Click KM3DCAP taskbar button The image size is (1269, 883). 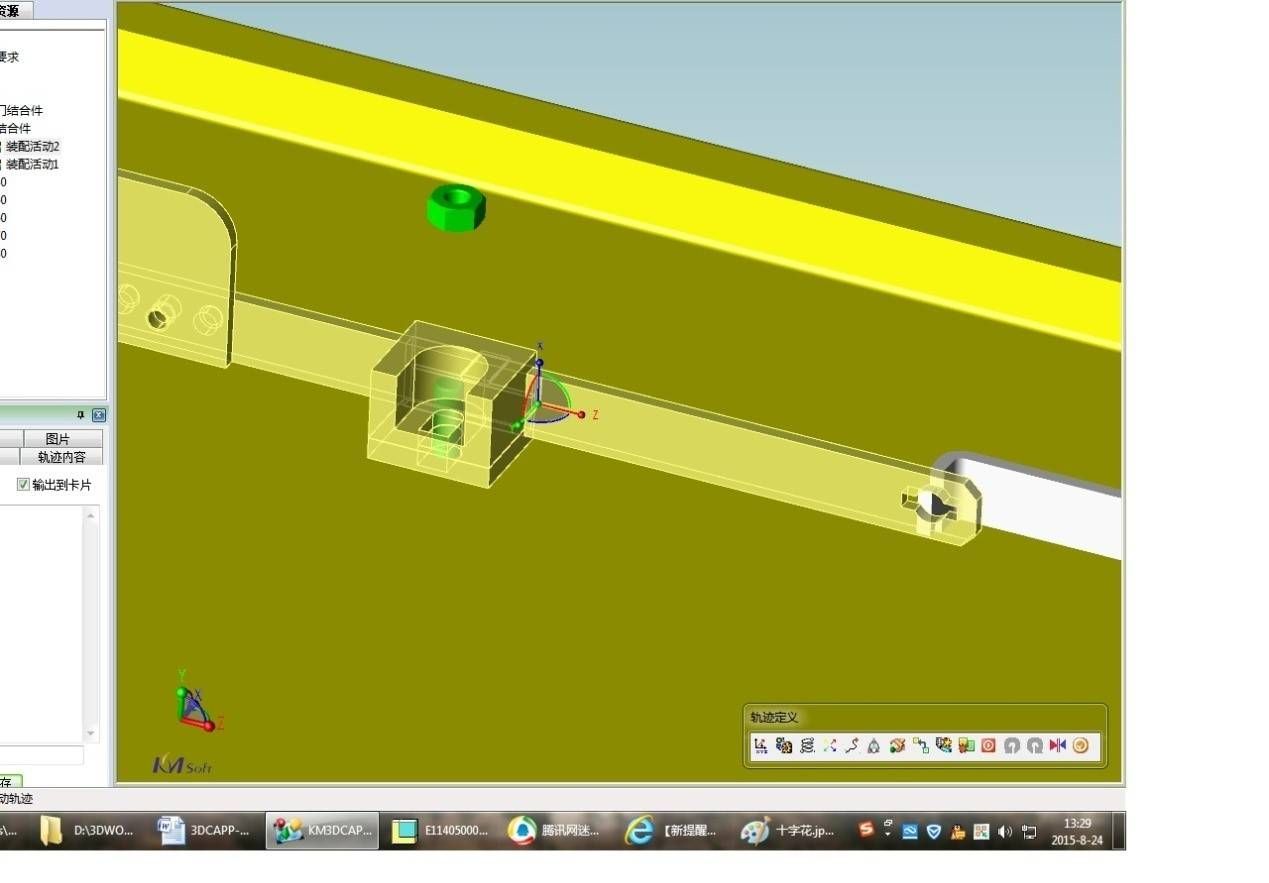pos(323,831)
